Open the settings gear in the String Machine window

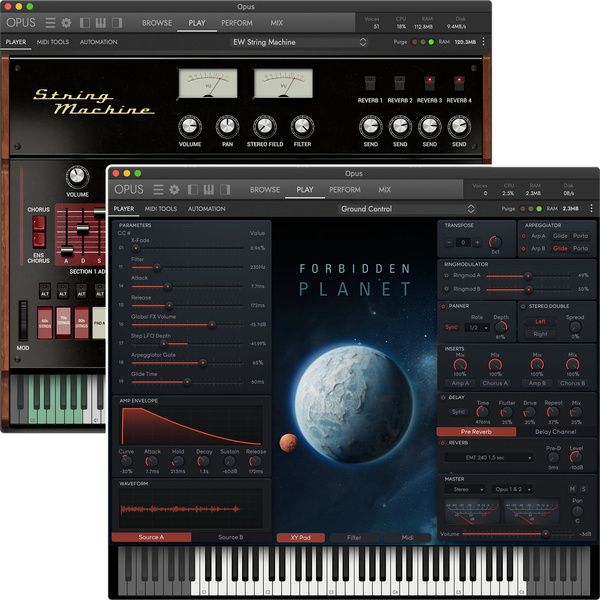point(66,23)
